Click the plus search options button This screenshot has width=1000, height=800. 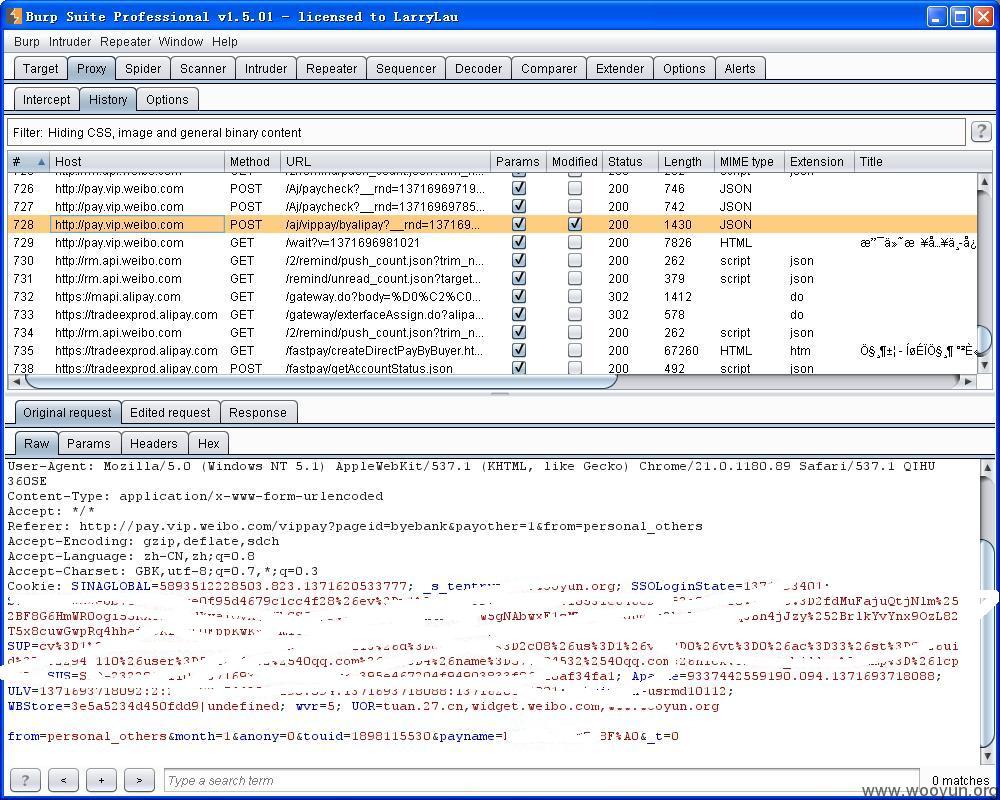pos(101,780)
